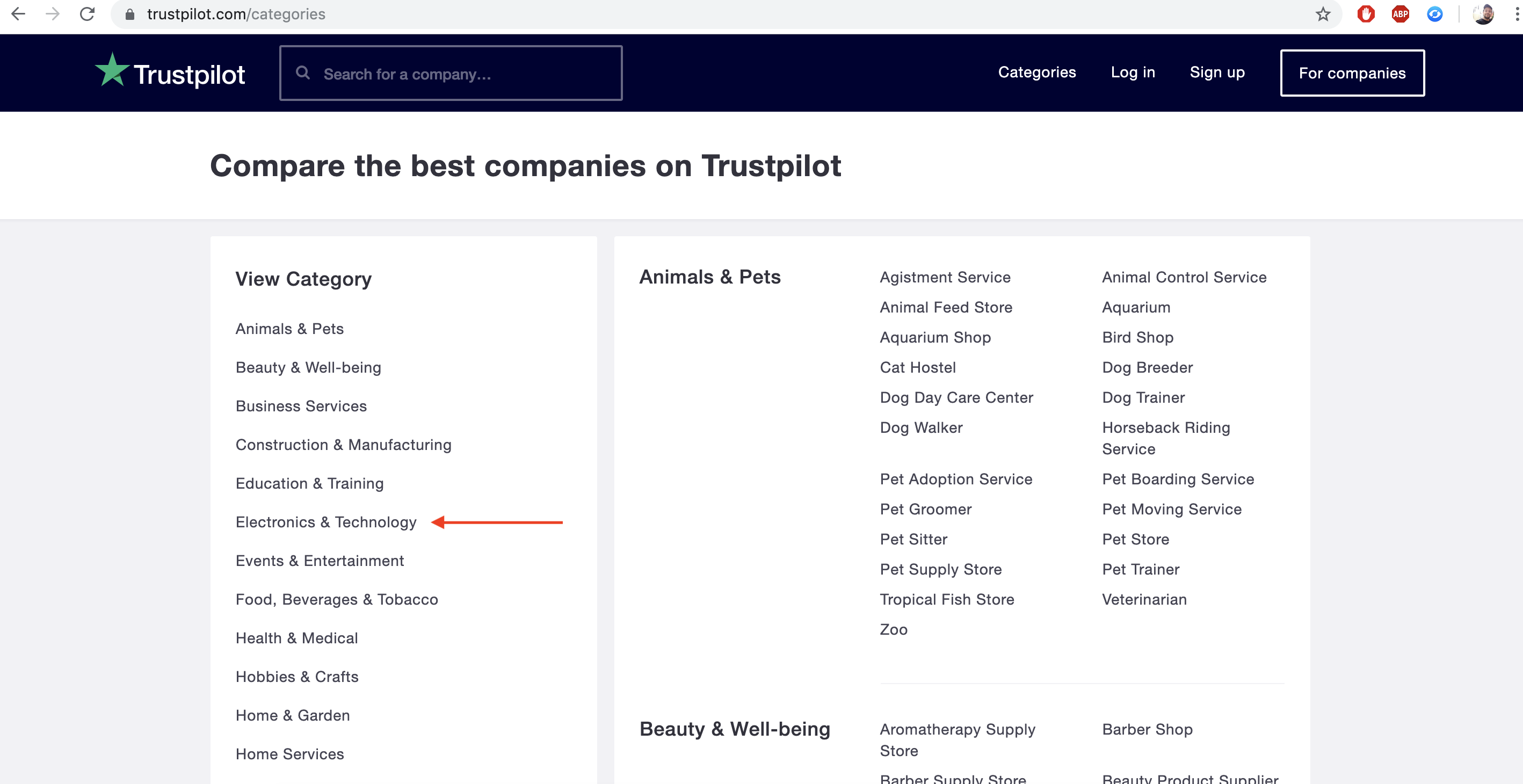Open Animal Feed Store subcategory
Screen dimensions: 1523x784
point(946,308)
